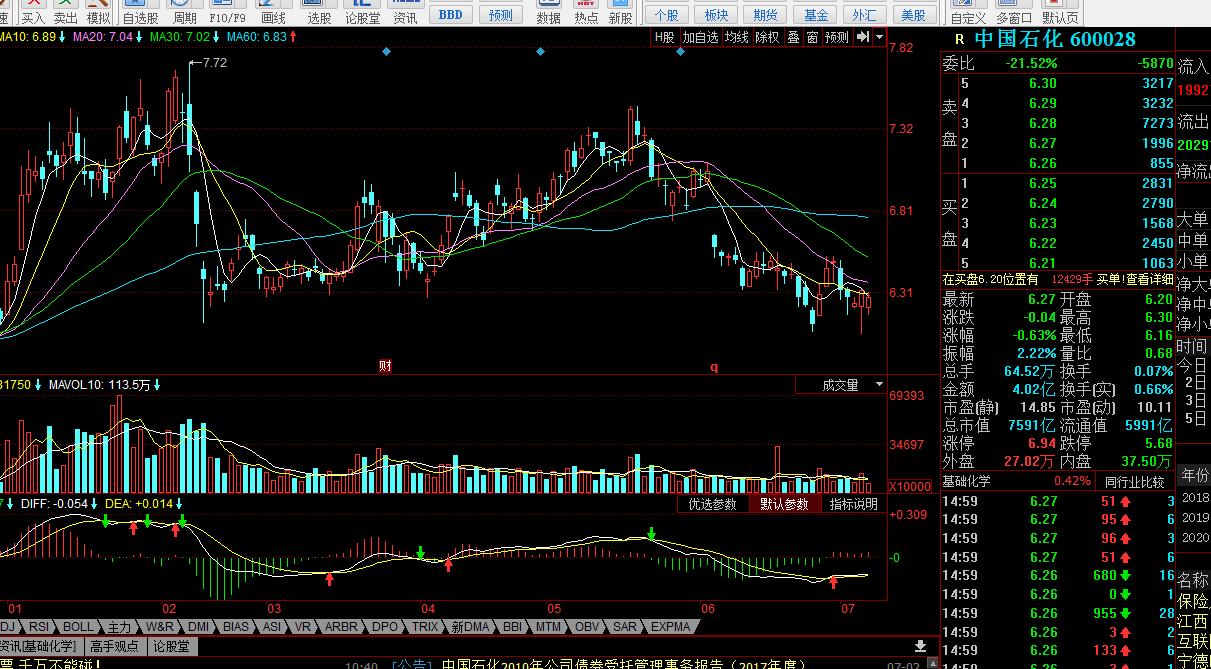
Task: Toggle the chart 预测 forecast option
Action: click(x=837, y=37)
